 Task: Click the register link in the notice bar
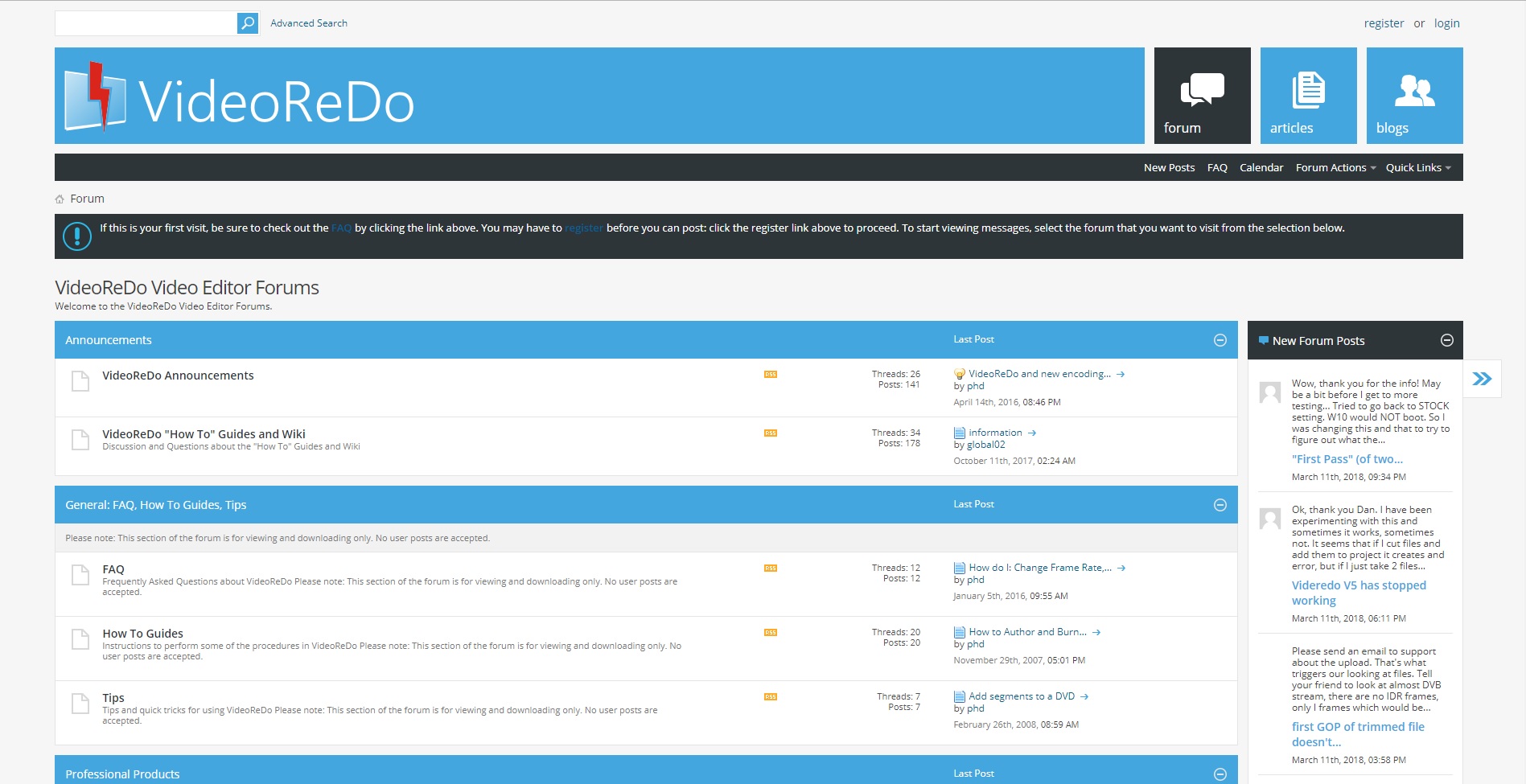[584, 228]
